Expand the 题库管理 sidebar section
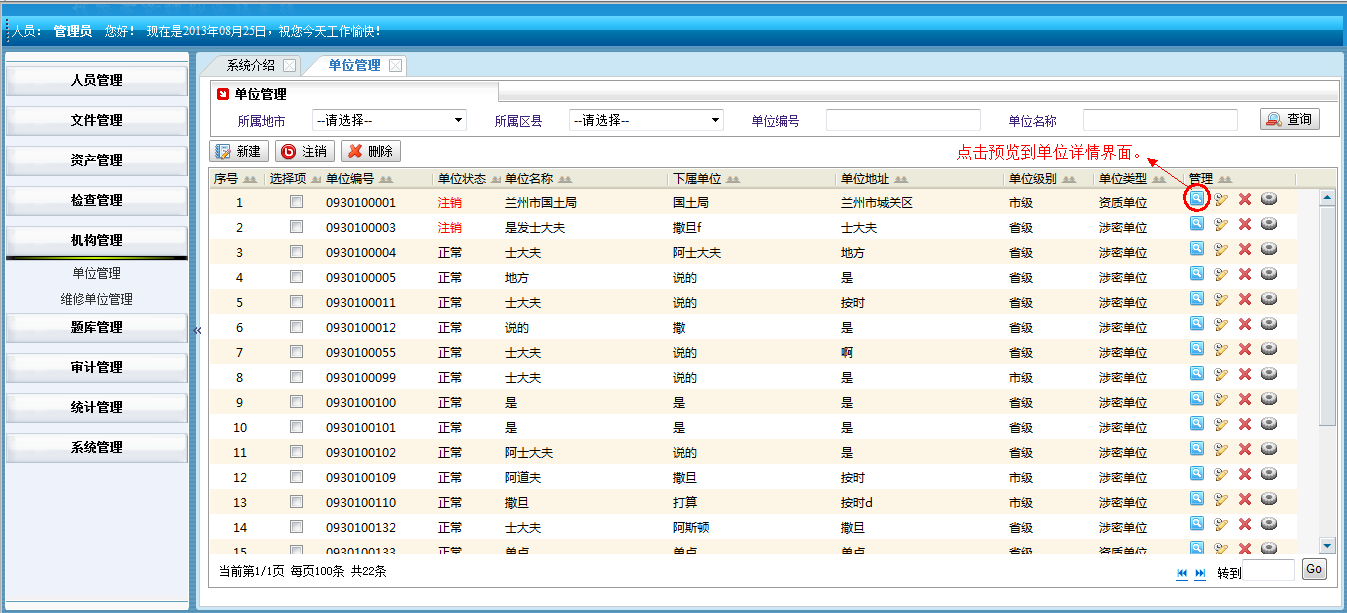Viewport: 1347px width, 613px height. [x=97, y=327]
